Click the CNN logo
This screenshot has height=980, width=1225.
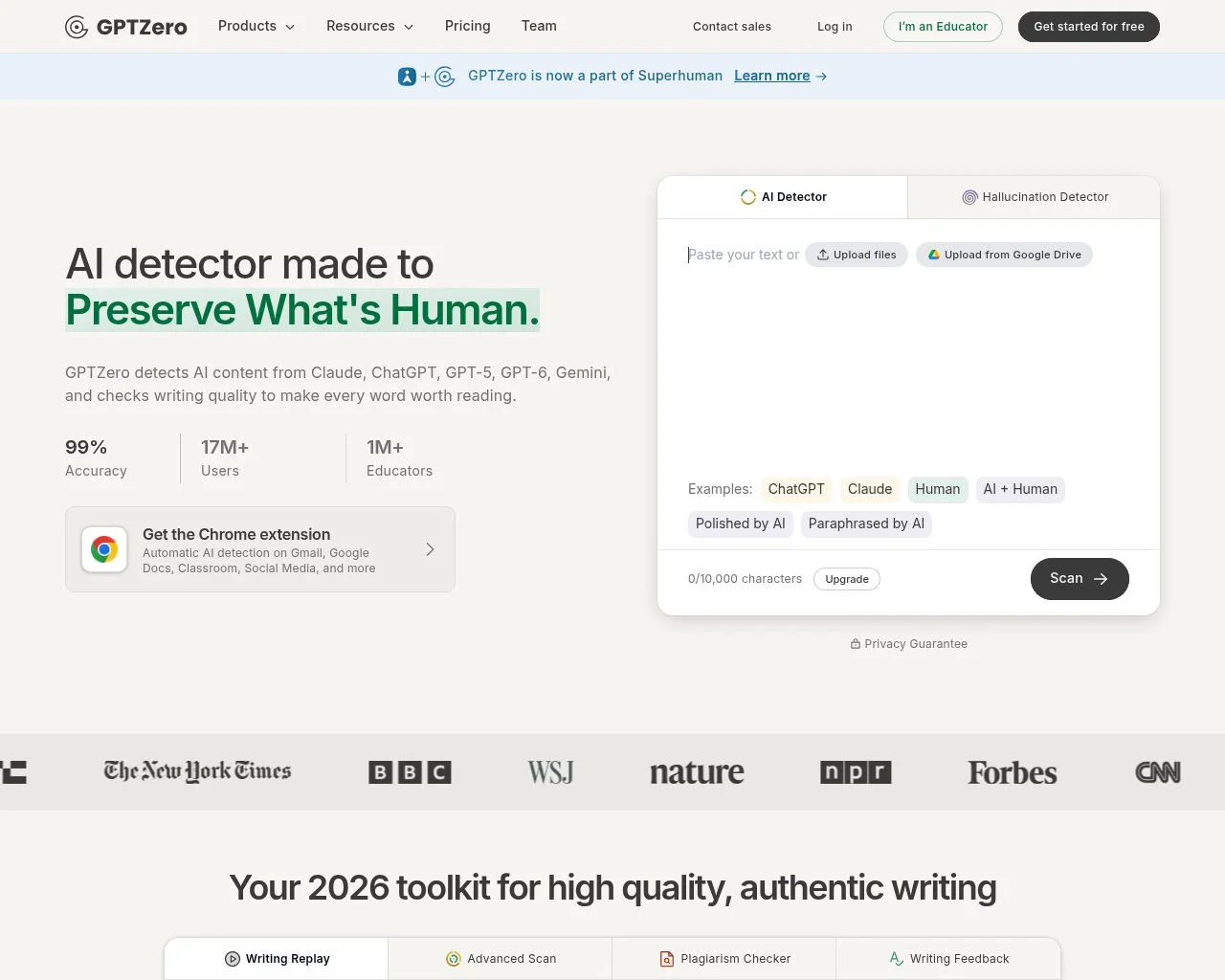pyautogui.click(x=1158, y=772)
